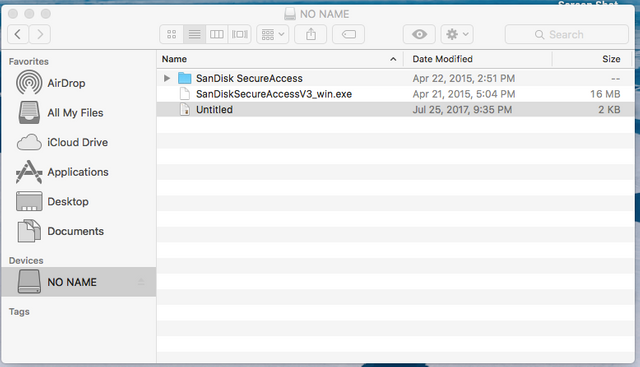640x367 pixels.
Task: Go back with the left arrow button
Action: click(18, 34)
